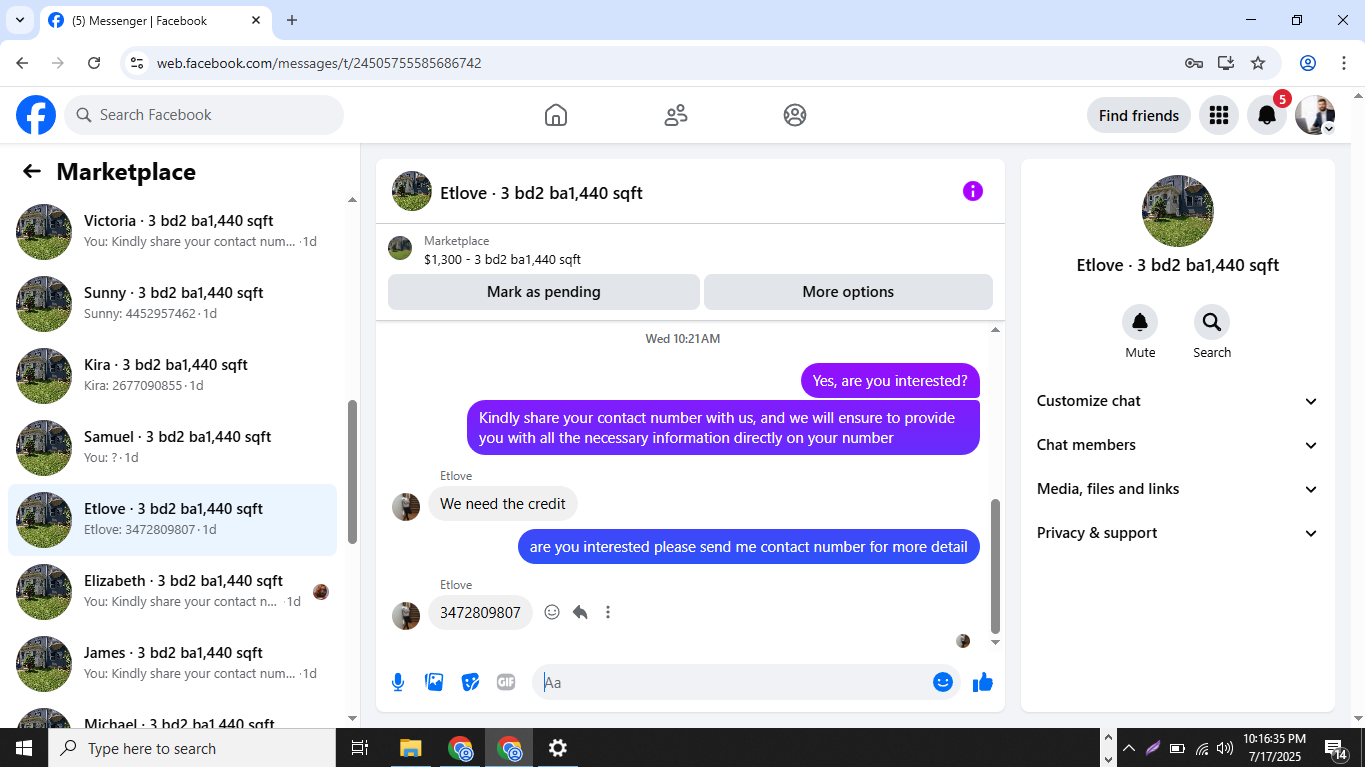Open the James conversation
This screenshot has height=767, width=1365.
point(172,664)
